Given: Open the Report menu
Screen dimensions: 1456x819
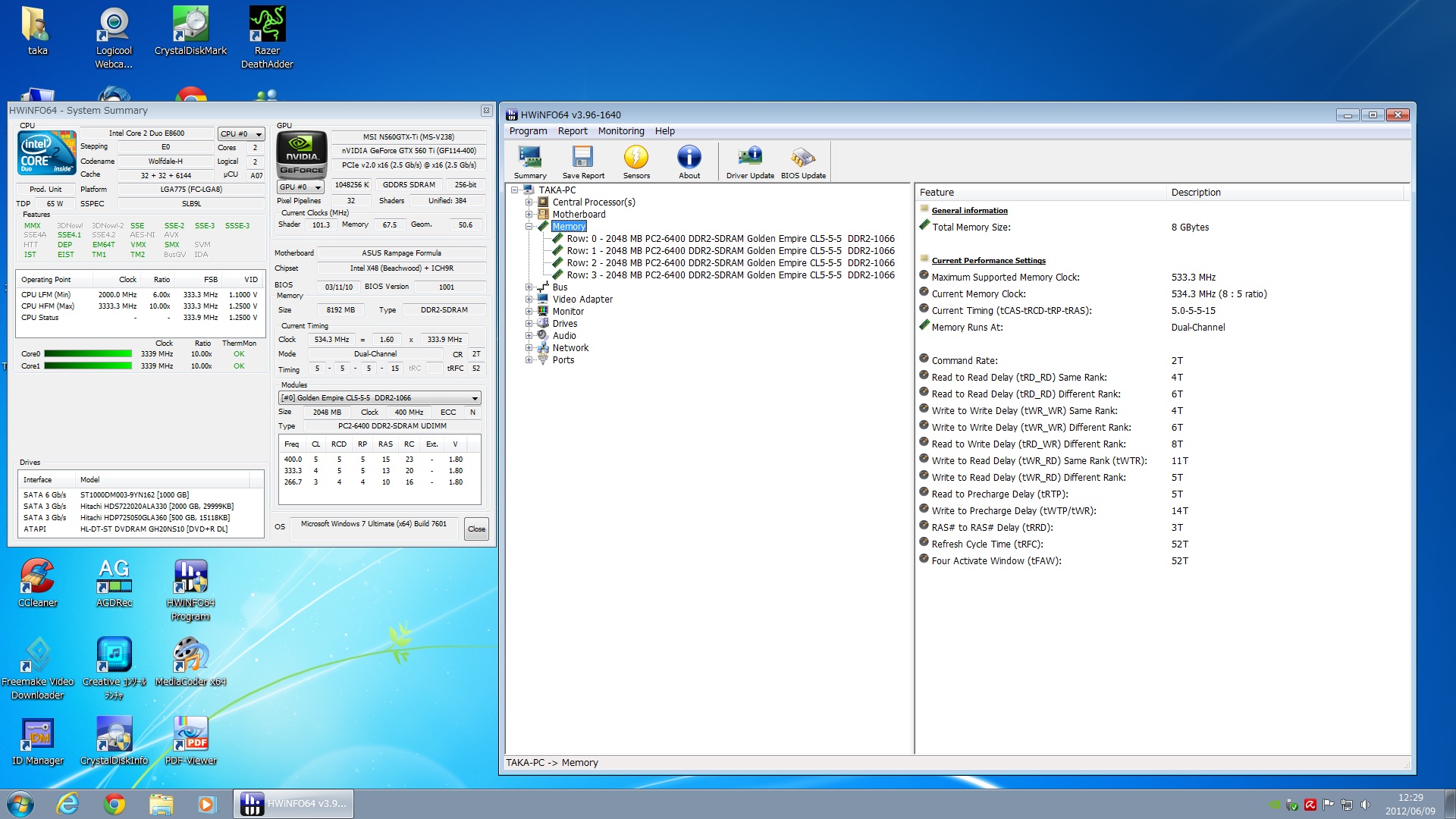Looking at the screenshot, I should pyautogui.click(x=573, y=131).
